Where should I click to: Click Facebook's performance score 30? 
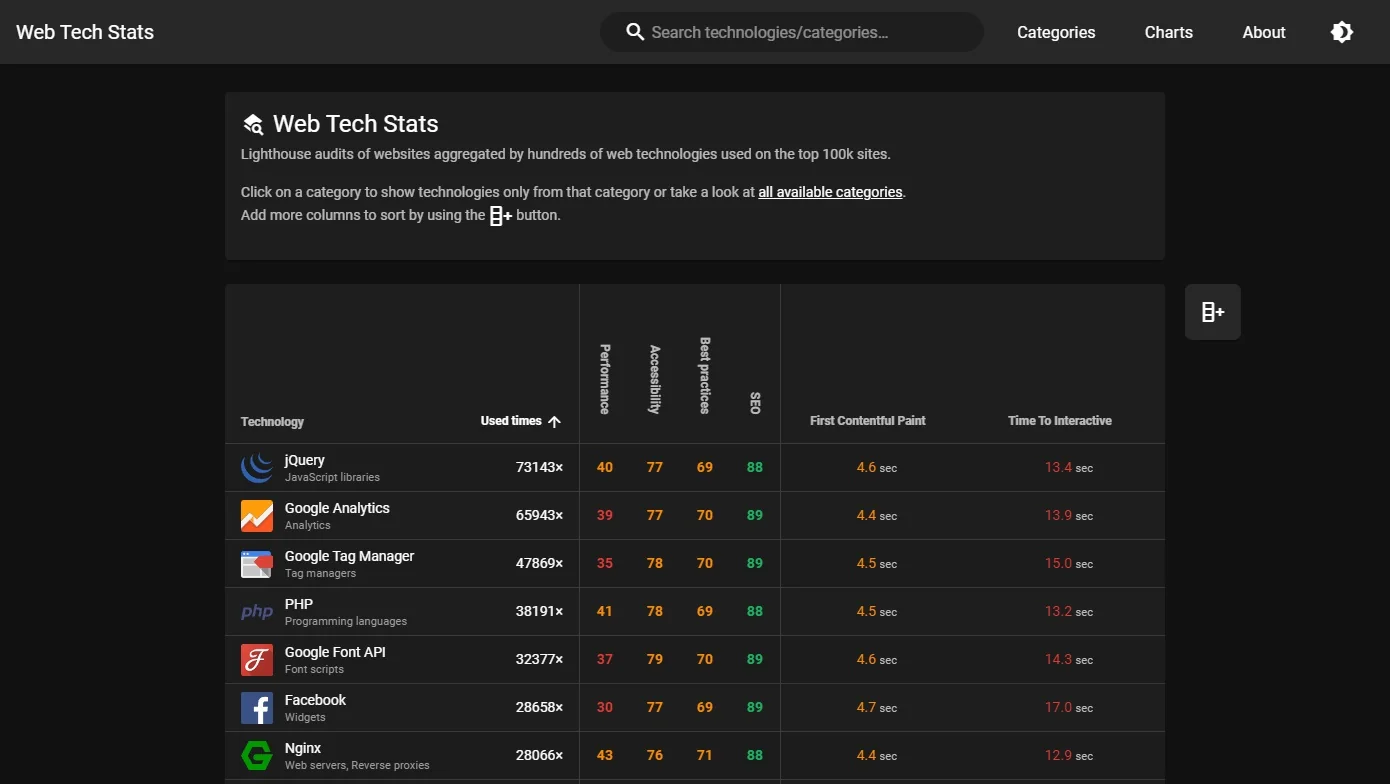click(605, 707)
